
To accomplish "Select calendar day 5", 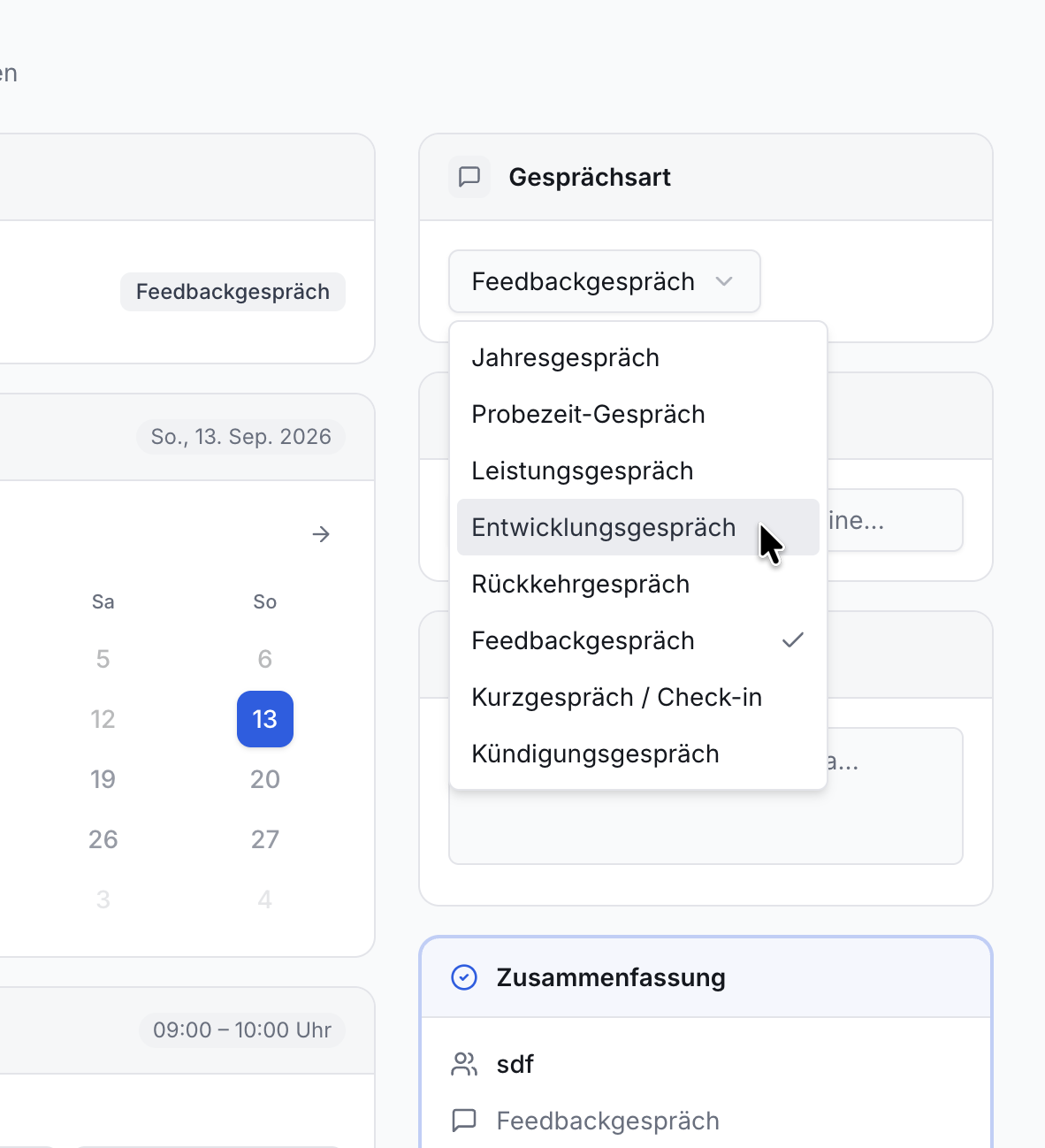I will pos(103,659).
